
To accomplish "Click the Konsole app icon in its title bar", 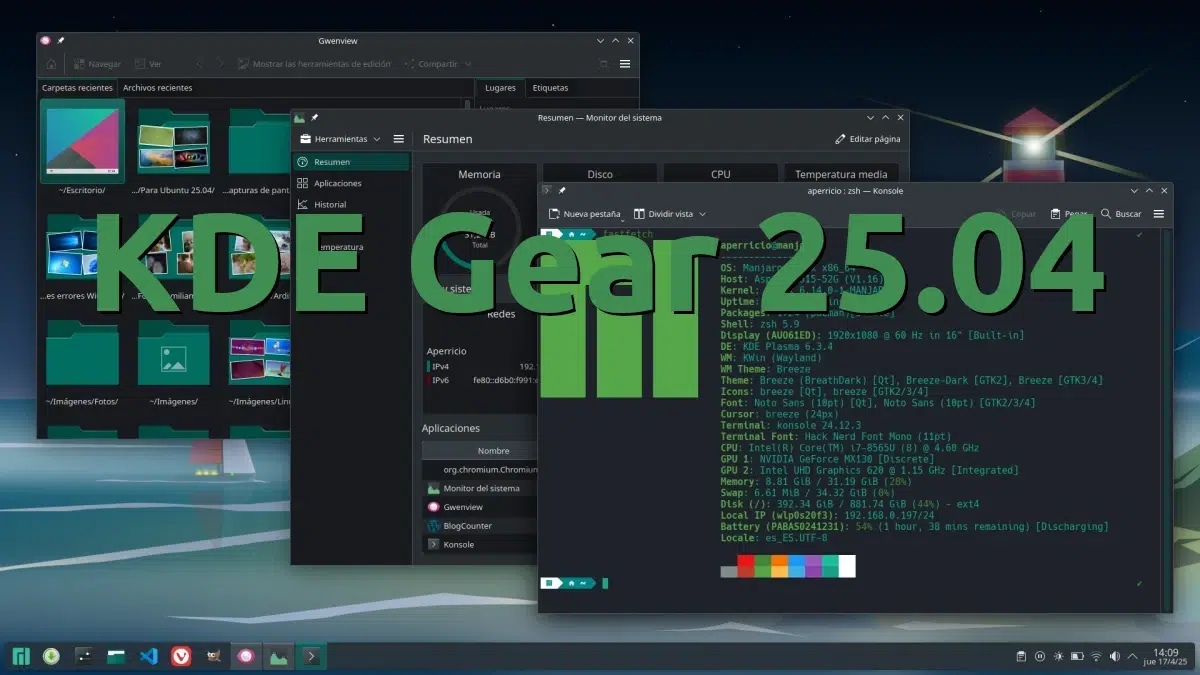I will (547, 190).
